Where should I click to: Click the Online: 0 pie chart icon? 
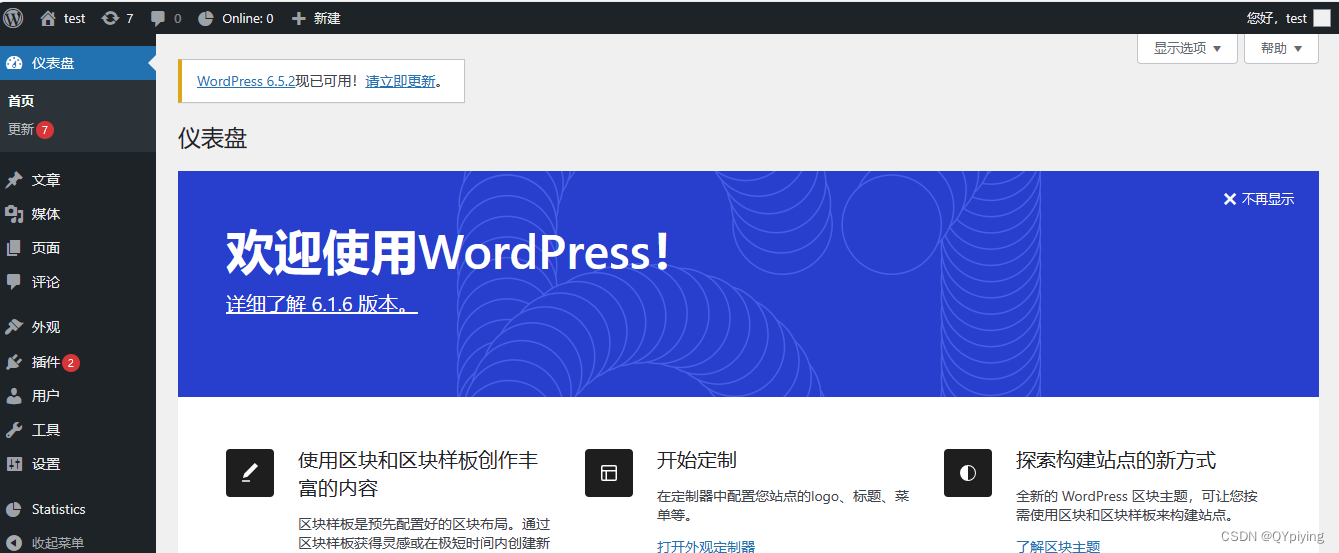206,18
